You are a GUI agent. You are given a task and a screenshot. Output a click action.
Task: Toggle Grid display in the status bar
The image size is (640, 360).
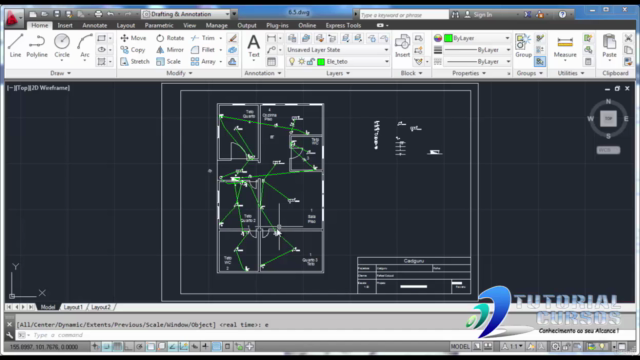(117, 347)
